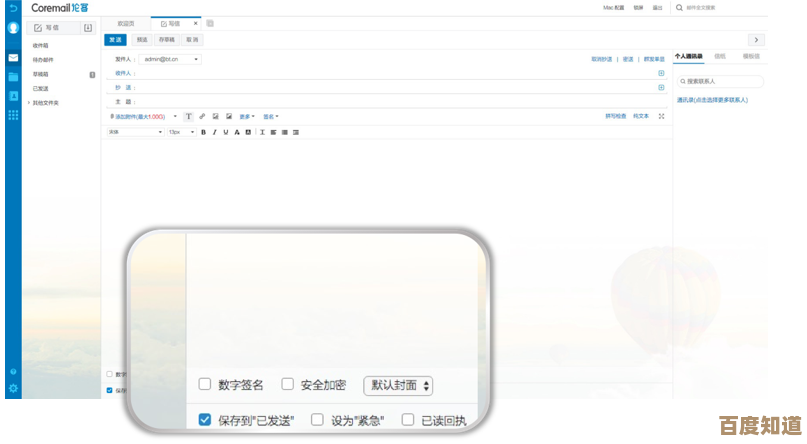Screen dimensions: 807x444
Task: Select the 信纸 tab
Action: point(720,56)
